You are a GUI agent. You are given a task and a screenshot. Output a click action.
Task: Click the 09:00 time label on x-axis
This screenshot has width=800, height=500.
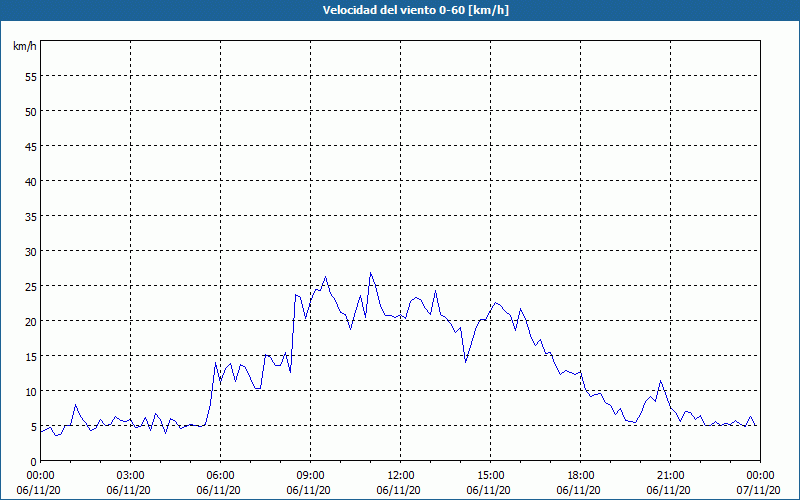click(x=310, y=476)
